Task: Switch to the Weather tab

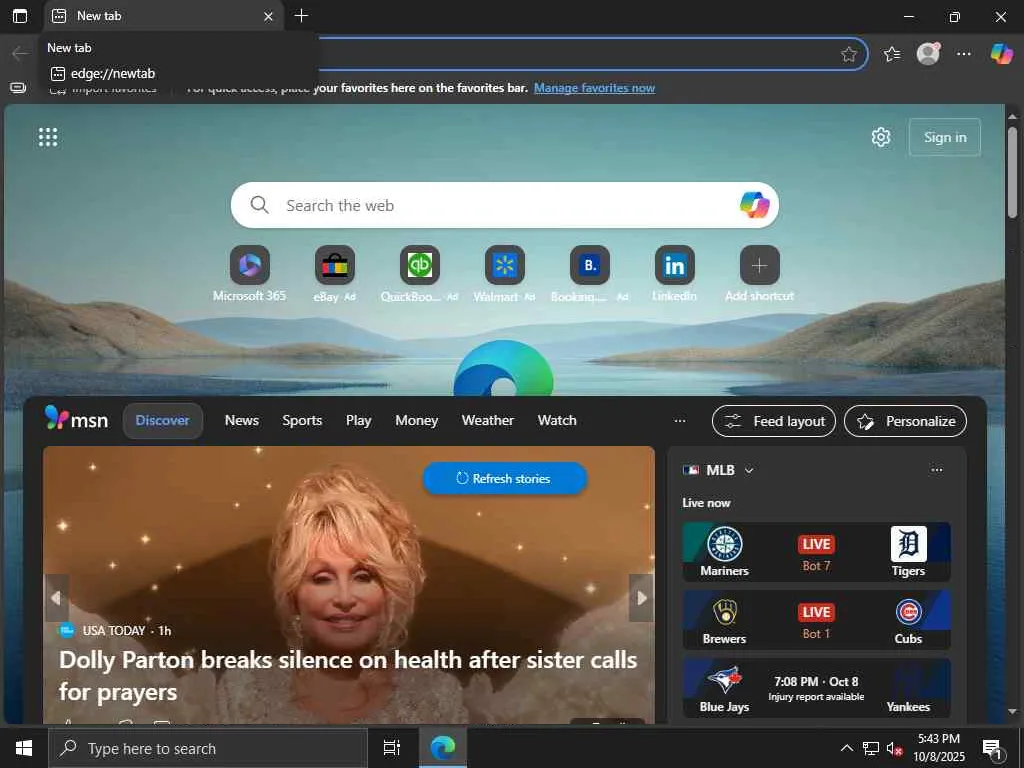Action: 487,421
